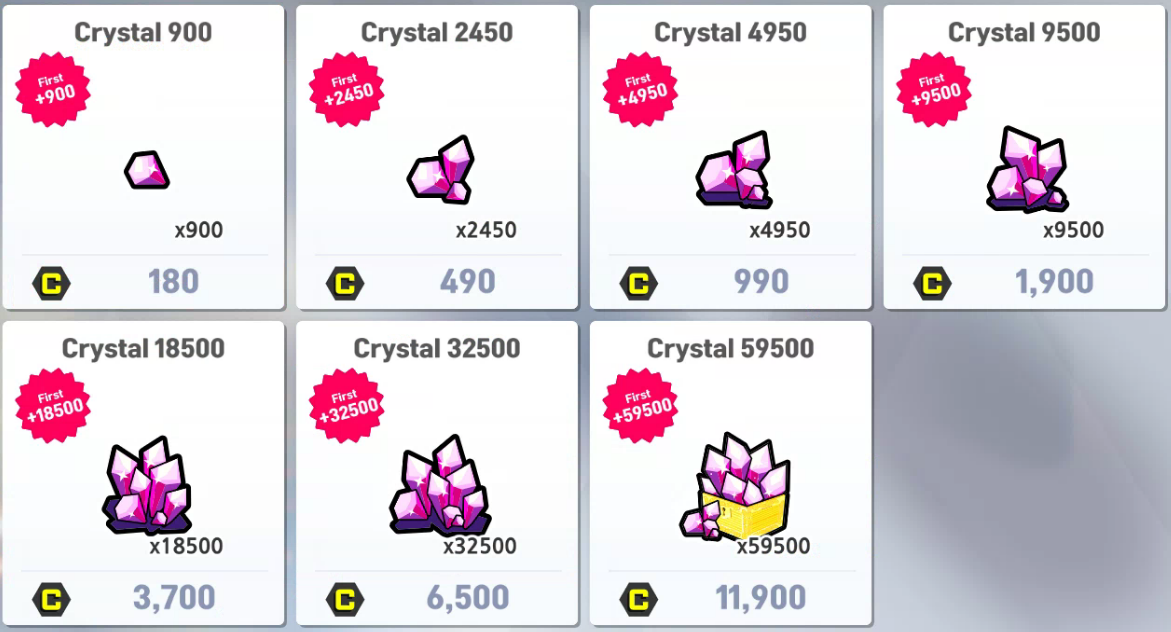Tap the First +900 bonus badge

tap(53, 89)
